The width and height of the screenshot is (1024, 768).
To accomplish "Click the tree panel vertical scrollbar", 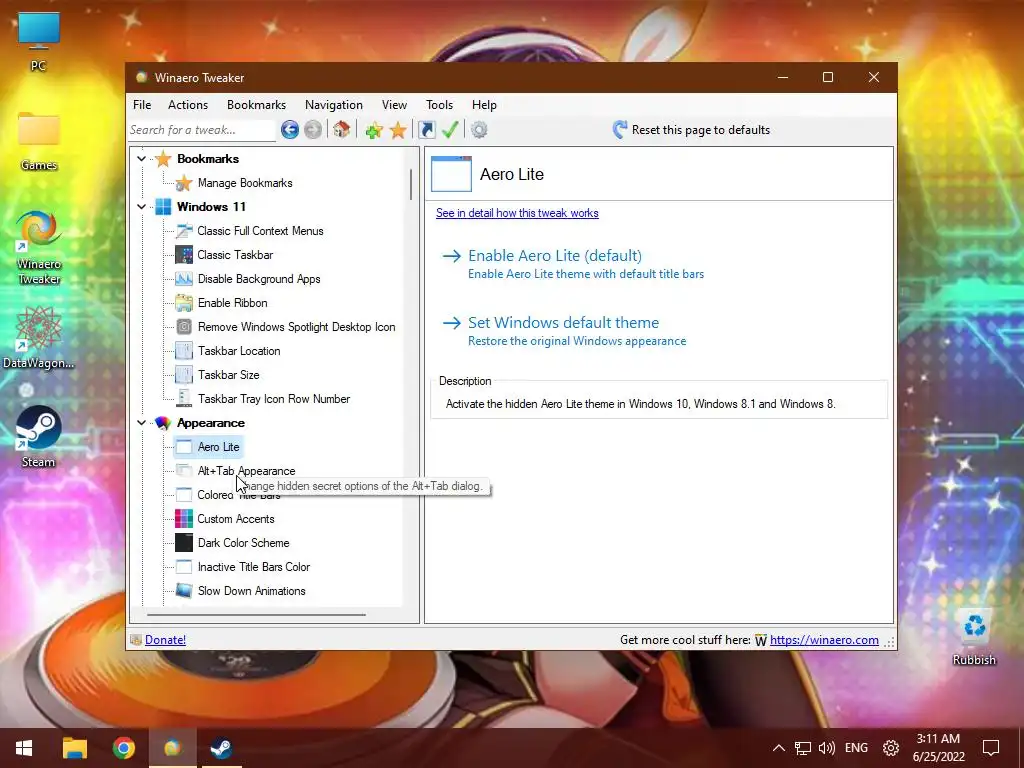I will coord(411,184).
